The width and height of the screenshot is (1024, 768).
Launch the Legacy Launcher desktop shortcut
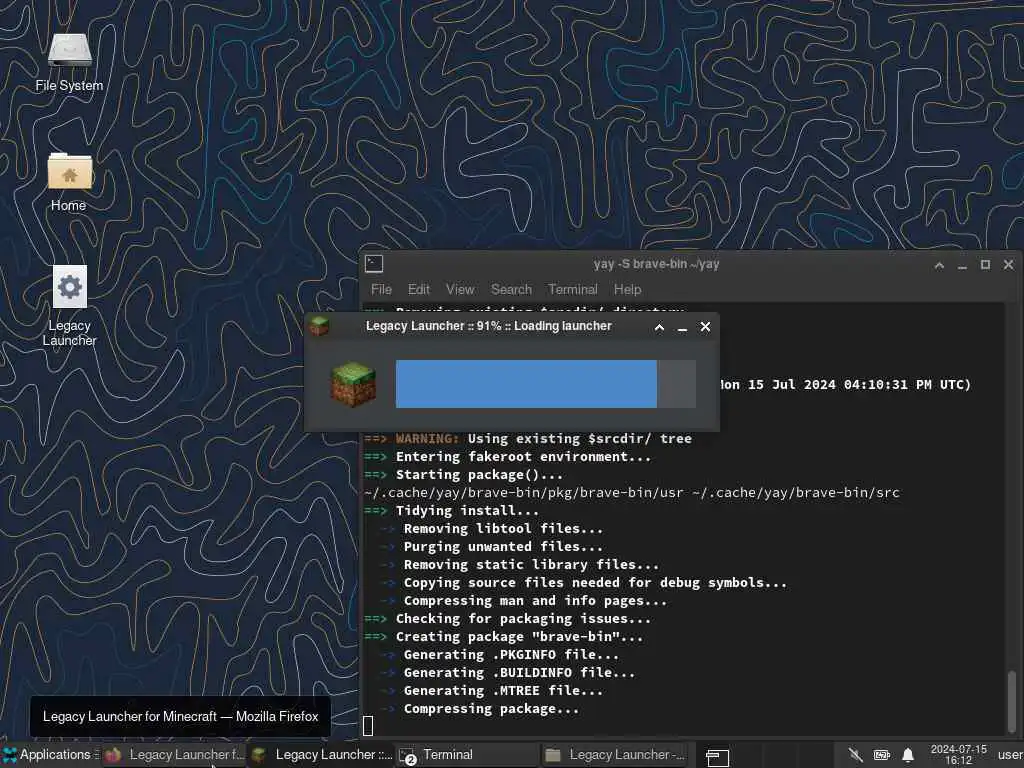69,306
